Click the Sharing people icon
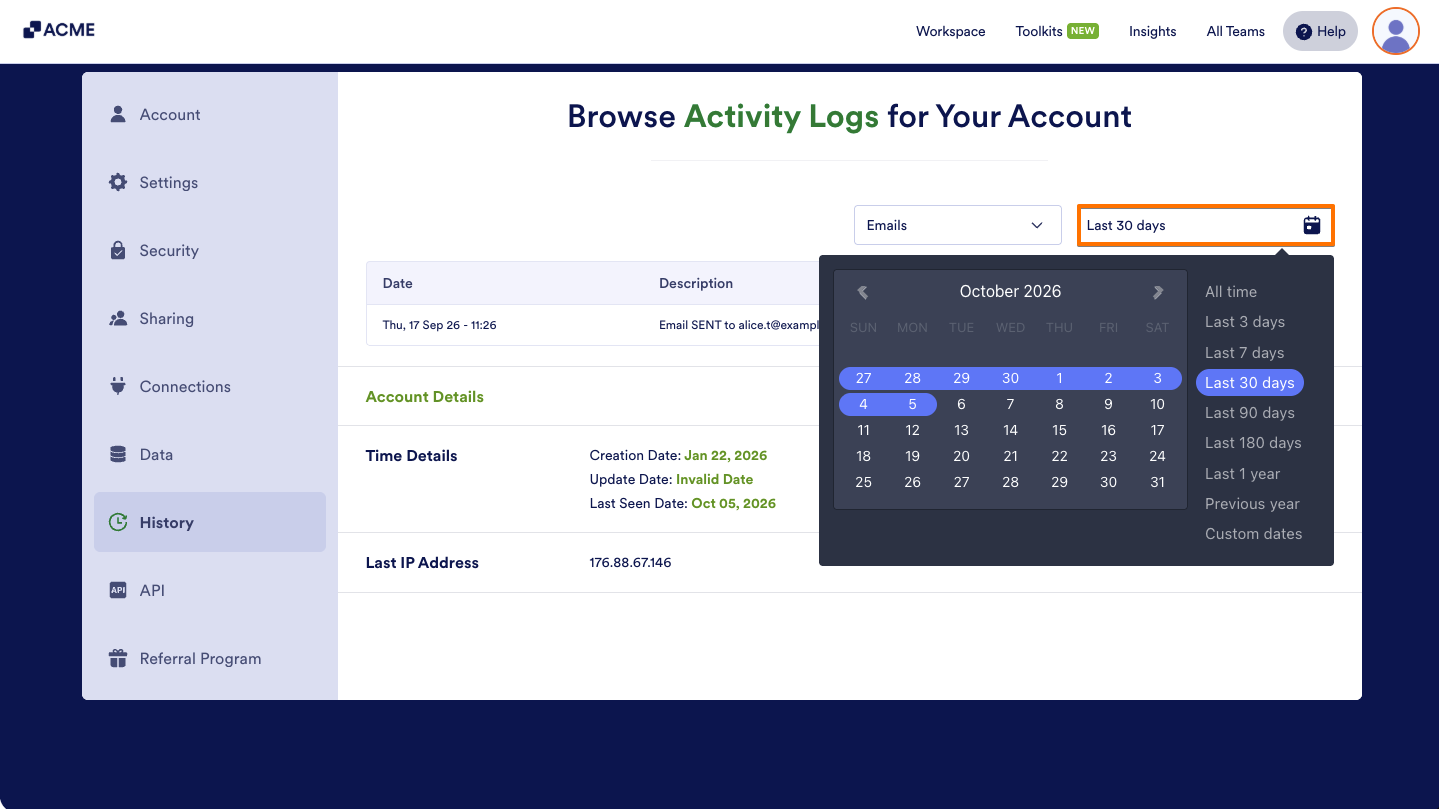Viewport: 1439px width, 809px height. click(x=118, y=318)
